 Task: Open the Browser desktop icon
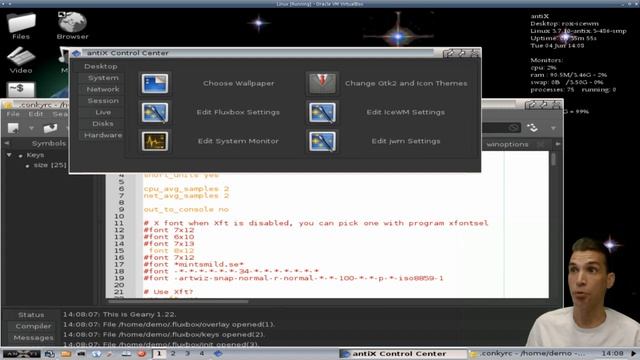pos(72,26)
